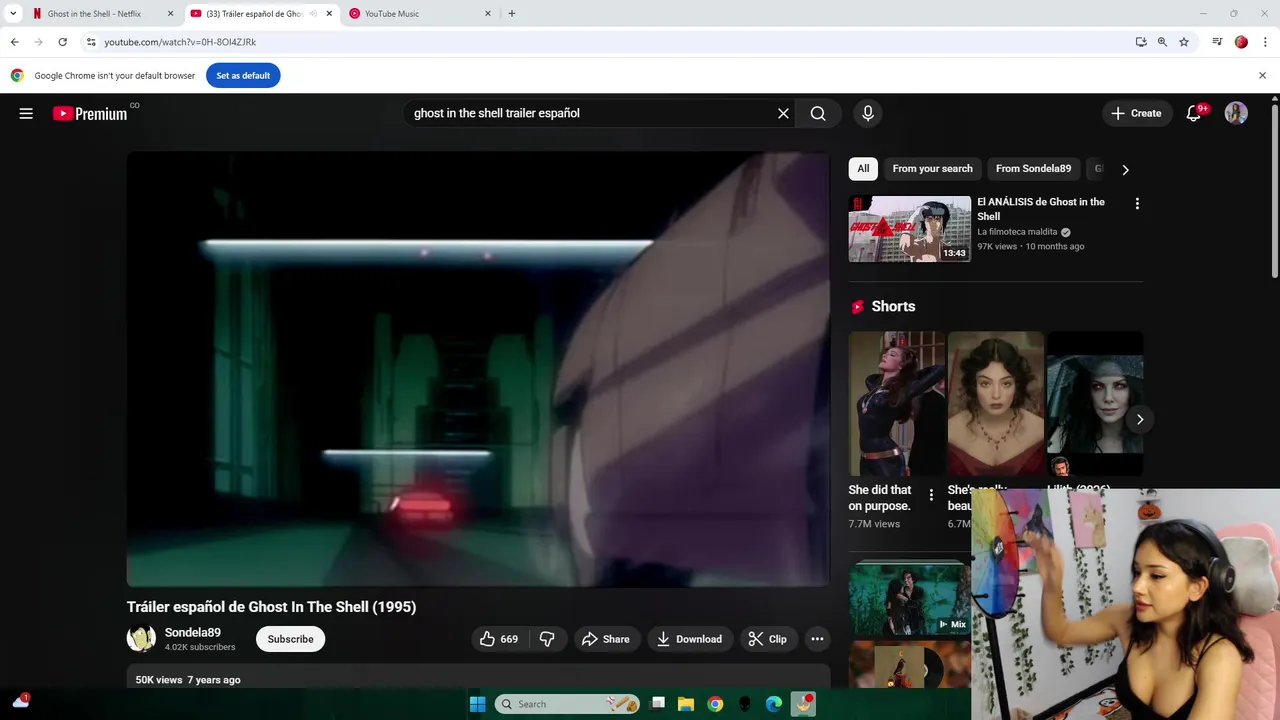
Task: Open more actions menu under the video
Action: click(817, 639)
